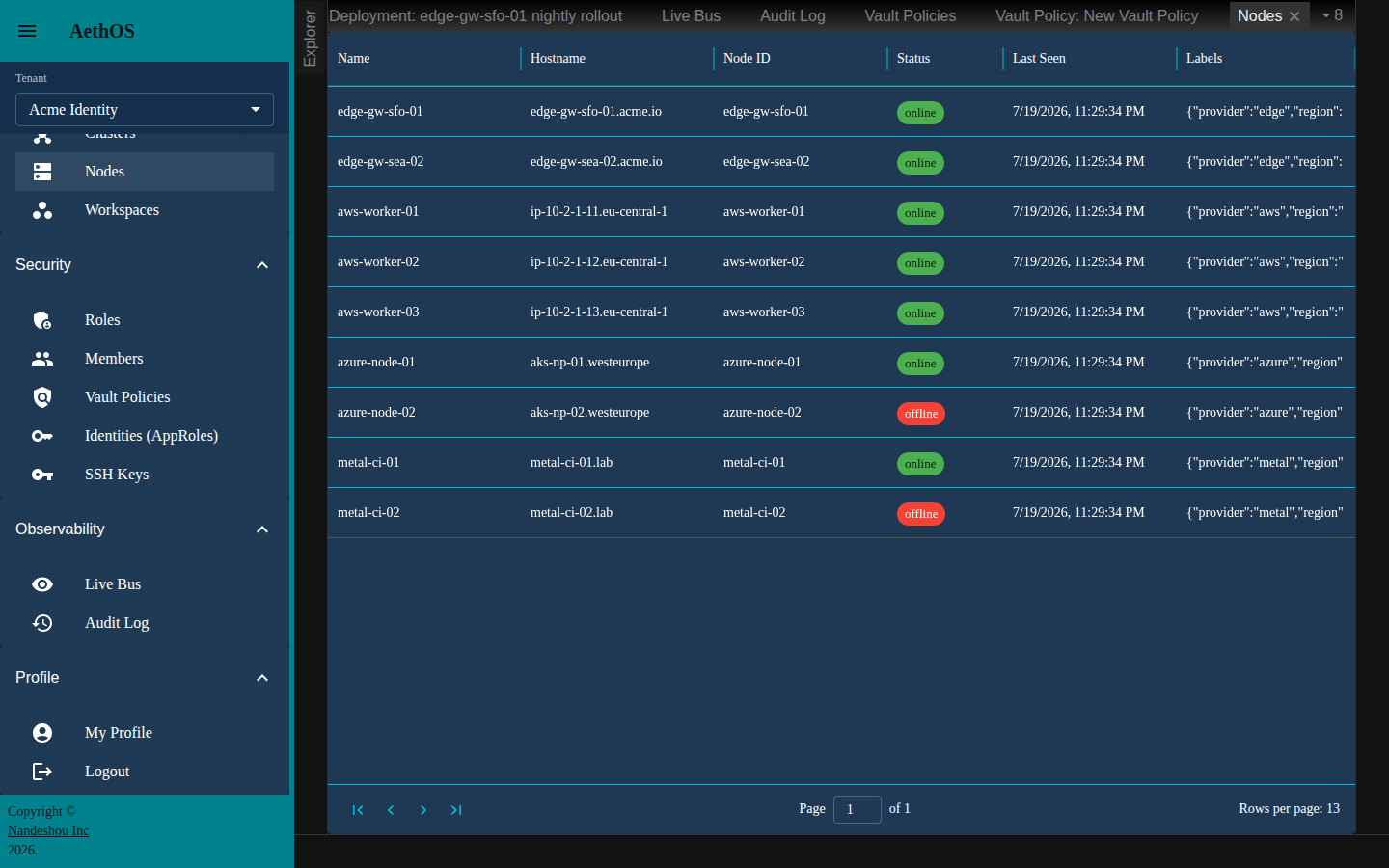This screenshot has height=868, width=1389.
Task: Click the Members people icon
Action: tap(42, 359)
